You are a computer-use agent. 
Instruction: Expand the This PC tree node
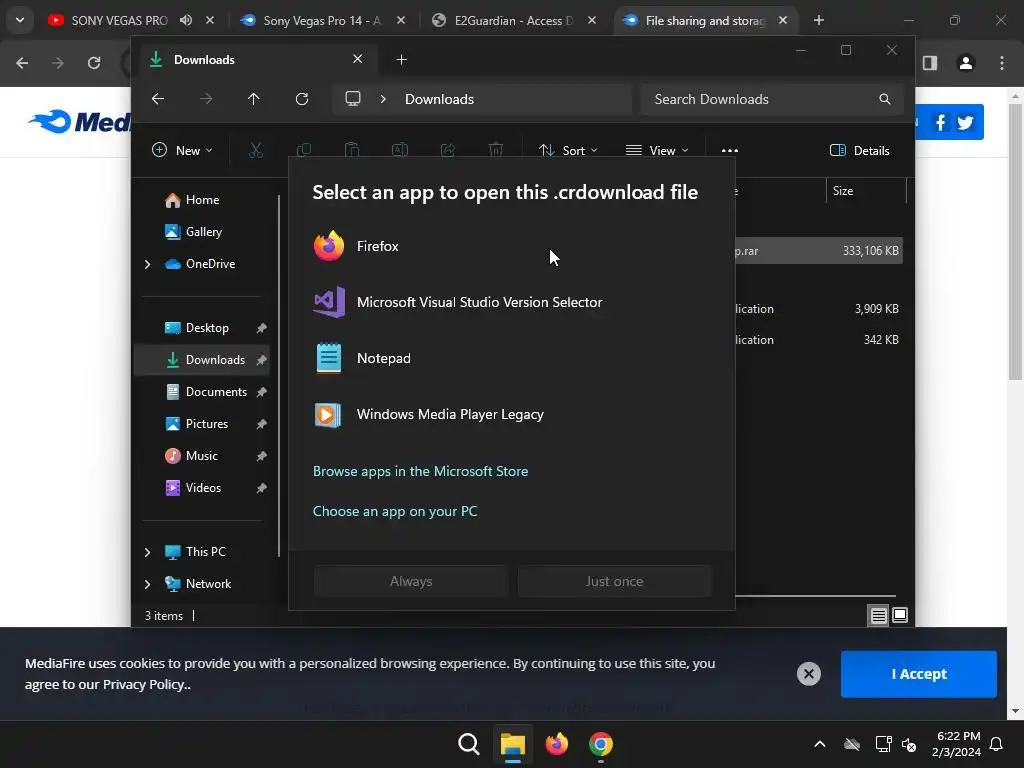coord(148,552)
